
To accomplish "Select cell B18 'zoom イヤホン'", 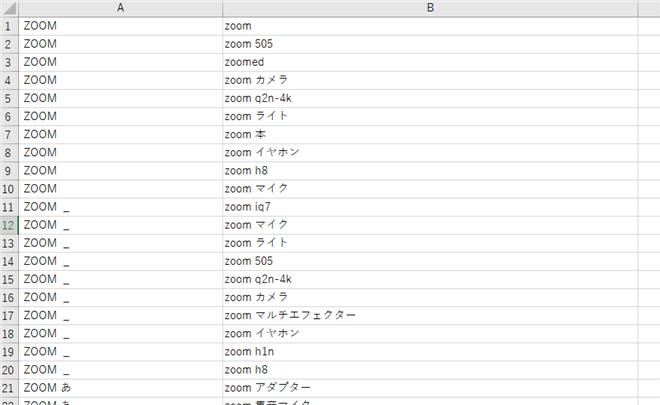I will pyautogui.click(x=430, y=334).
